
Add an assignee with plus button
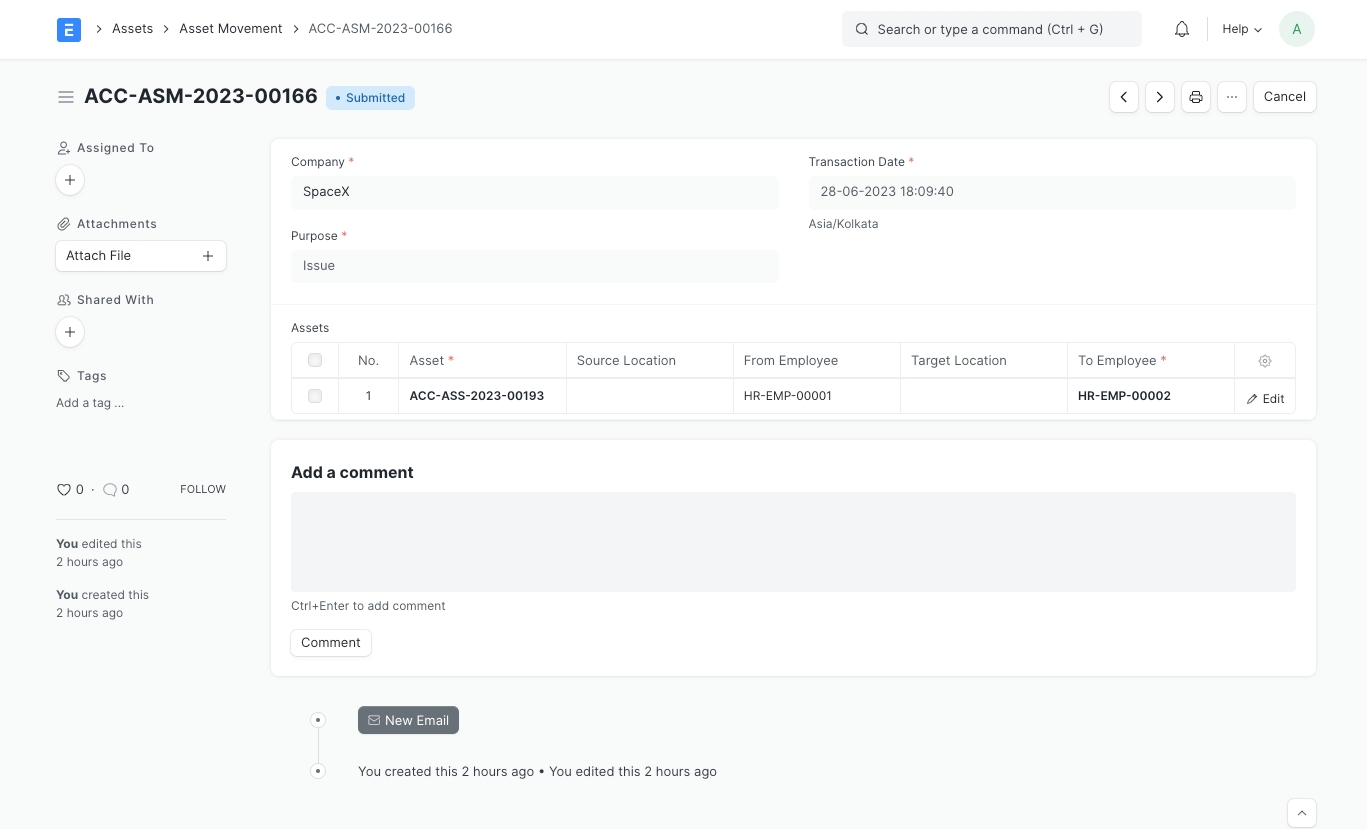point(70,181)
